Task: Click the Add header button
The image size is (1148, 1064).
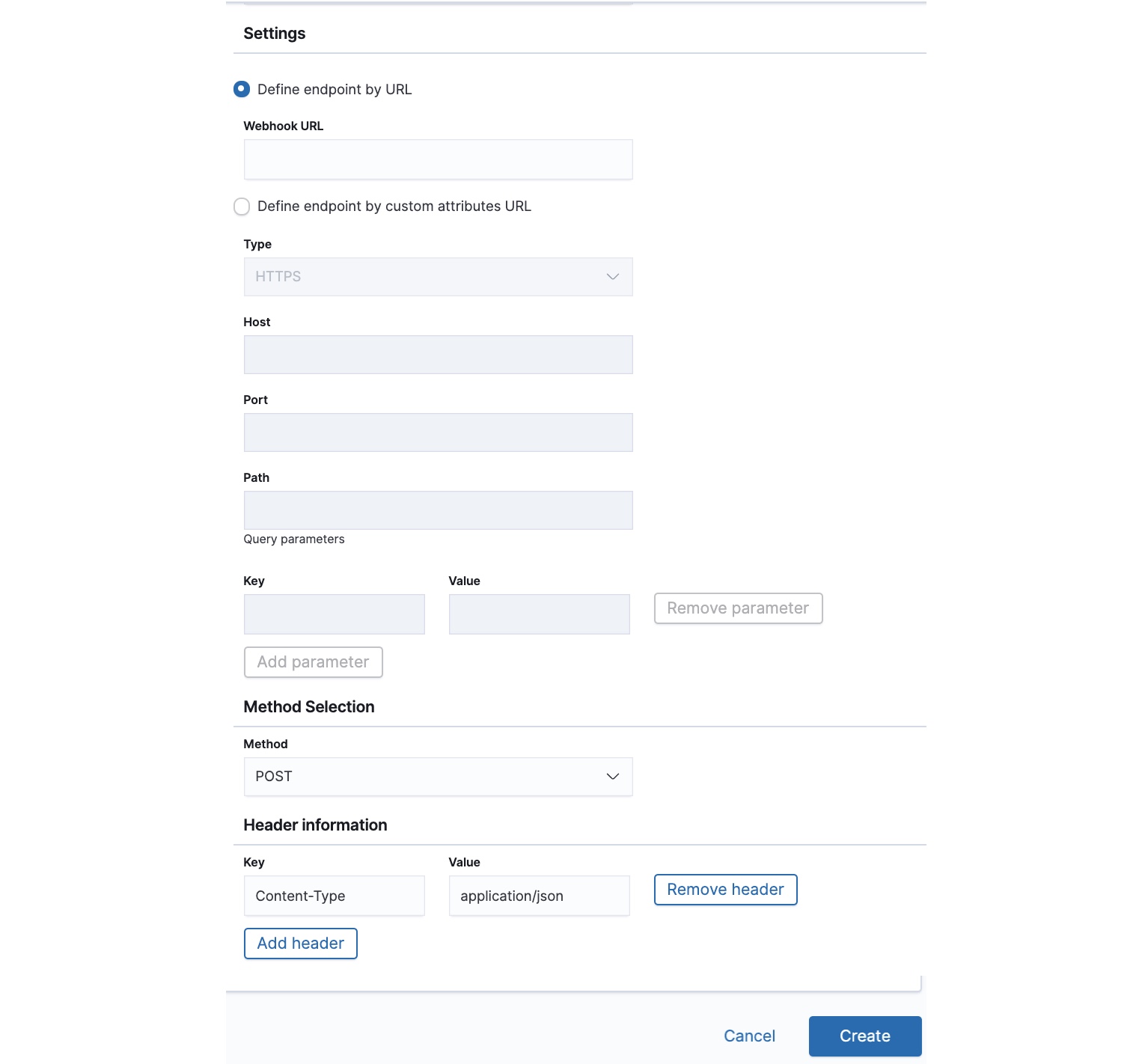Action: point(300,944)
